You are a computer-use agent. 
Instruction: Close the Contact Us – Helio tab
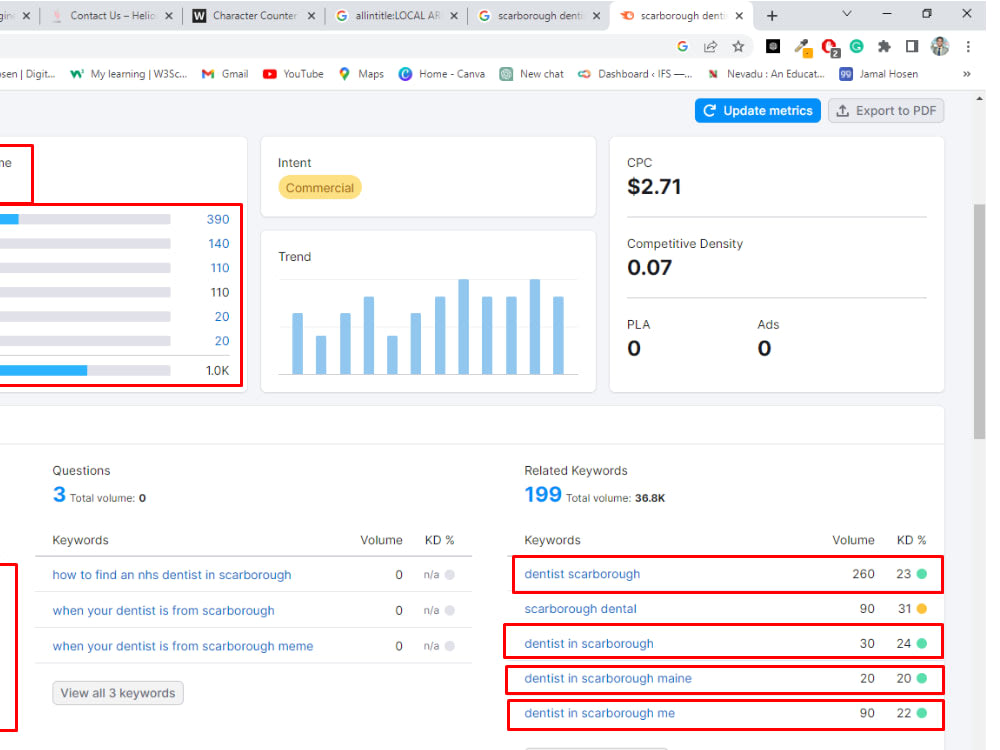[168, 16]
